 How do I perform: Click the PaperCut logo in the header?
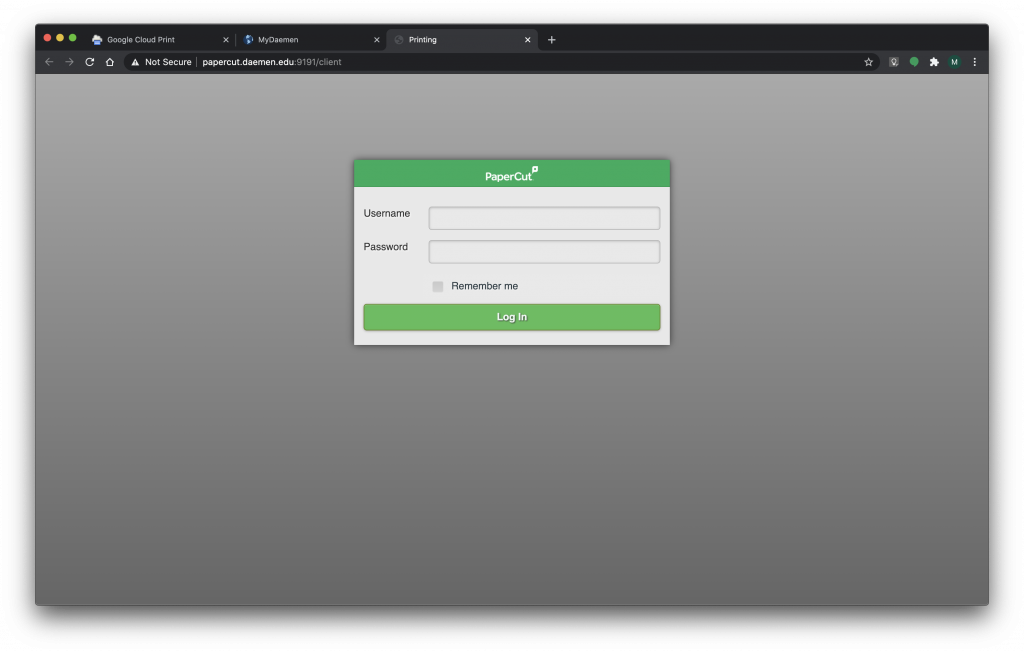click(511, 174)
